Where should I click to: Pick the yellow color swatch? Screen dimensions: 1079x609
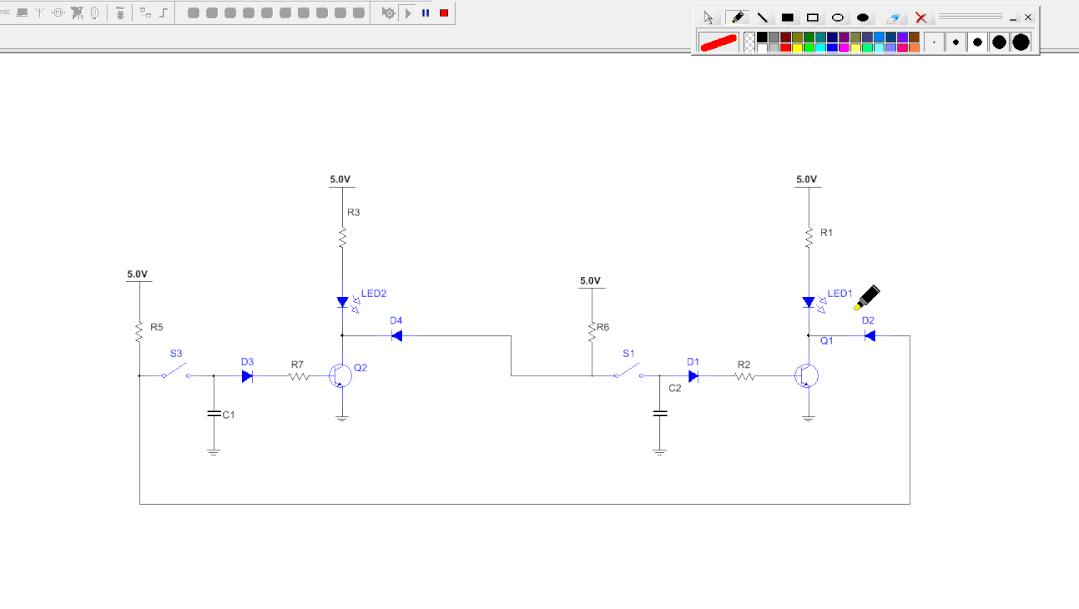tap(797, 48)
